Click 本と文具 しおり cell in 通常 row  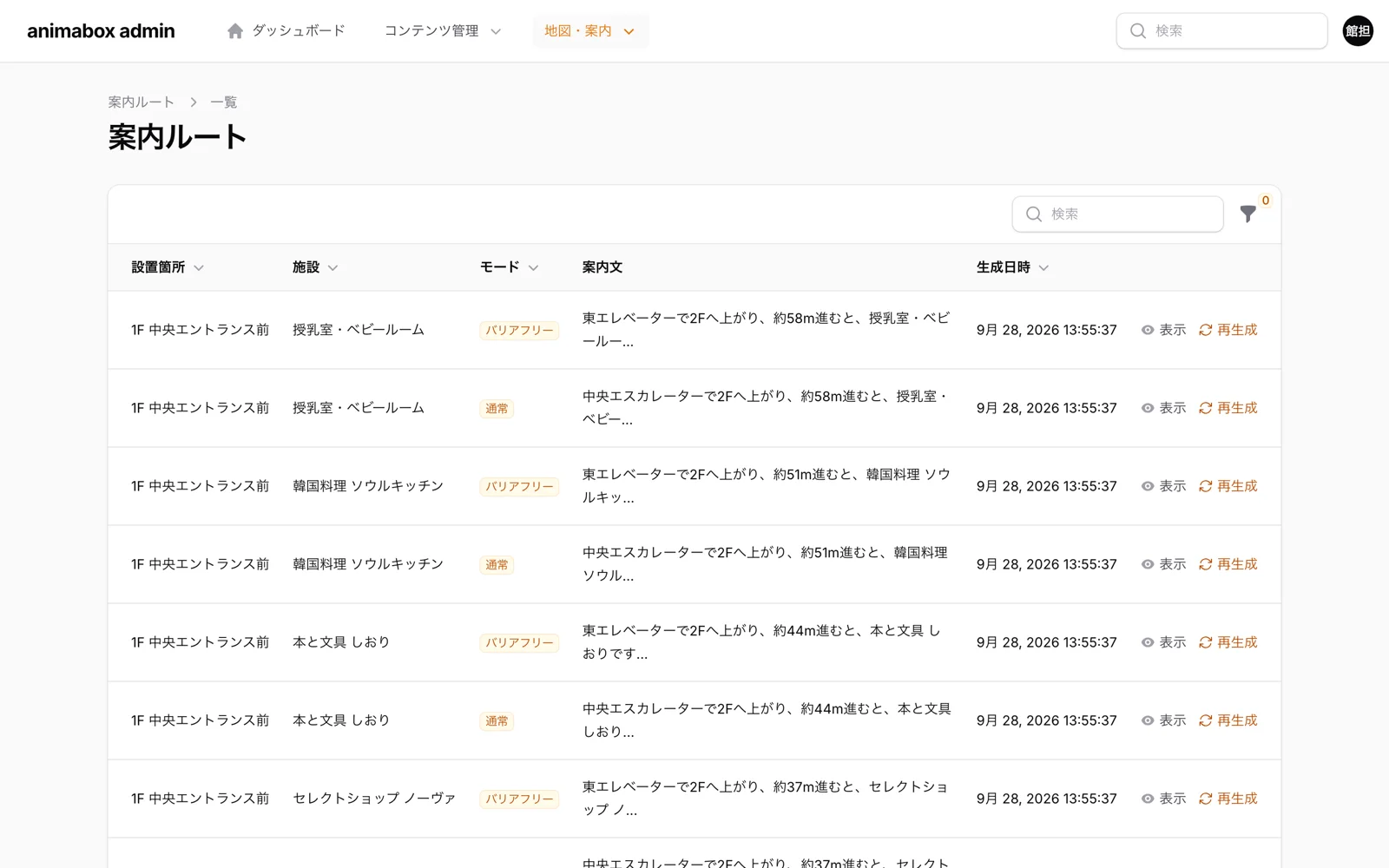pyautogui.click(x=341, y=720)
